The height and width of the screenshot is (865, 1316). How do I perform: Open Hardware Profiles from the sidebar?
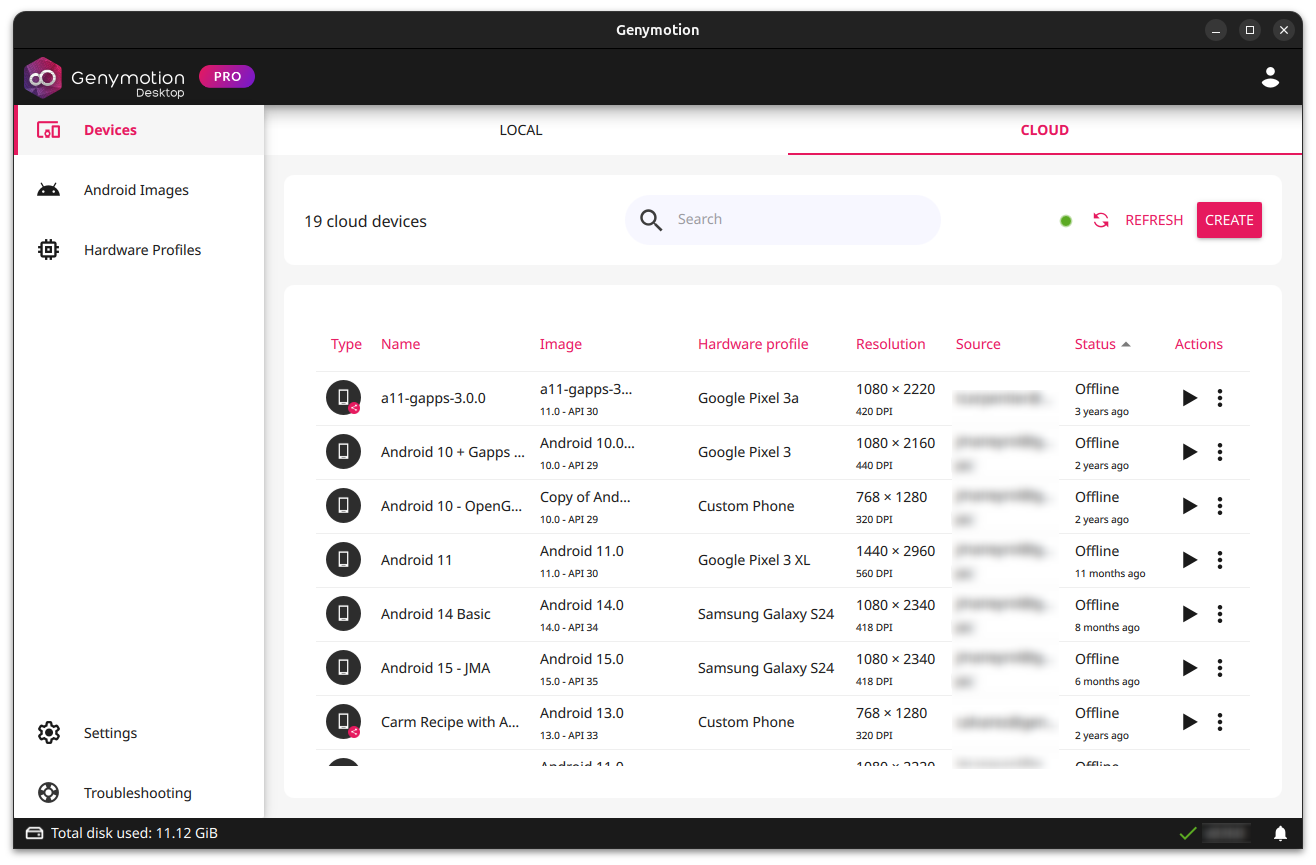click(x=142, y=249)
